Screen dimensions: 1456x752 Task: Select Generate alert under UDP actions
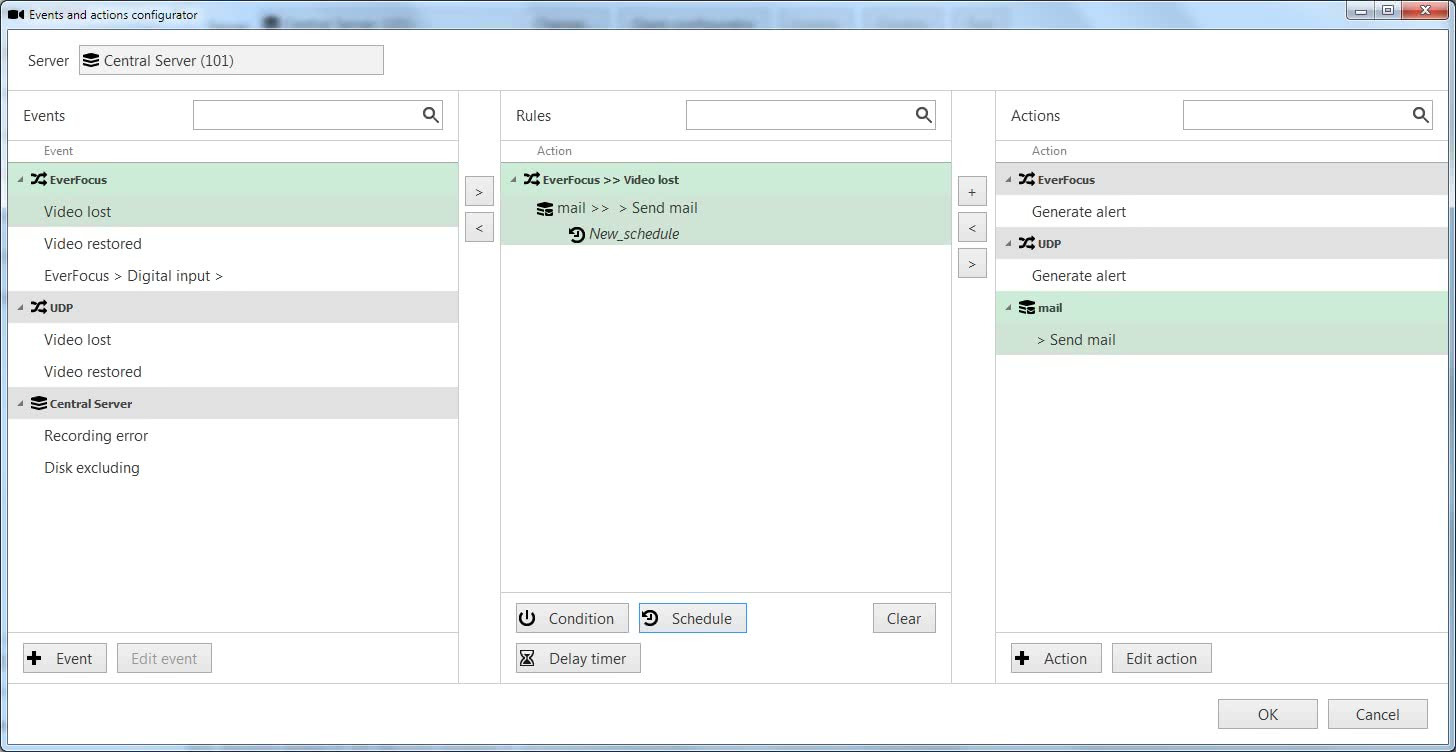point(1079,276)
